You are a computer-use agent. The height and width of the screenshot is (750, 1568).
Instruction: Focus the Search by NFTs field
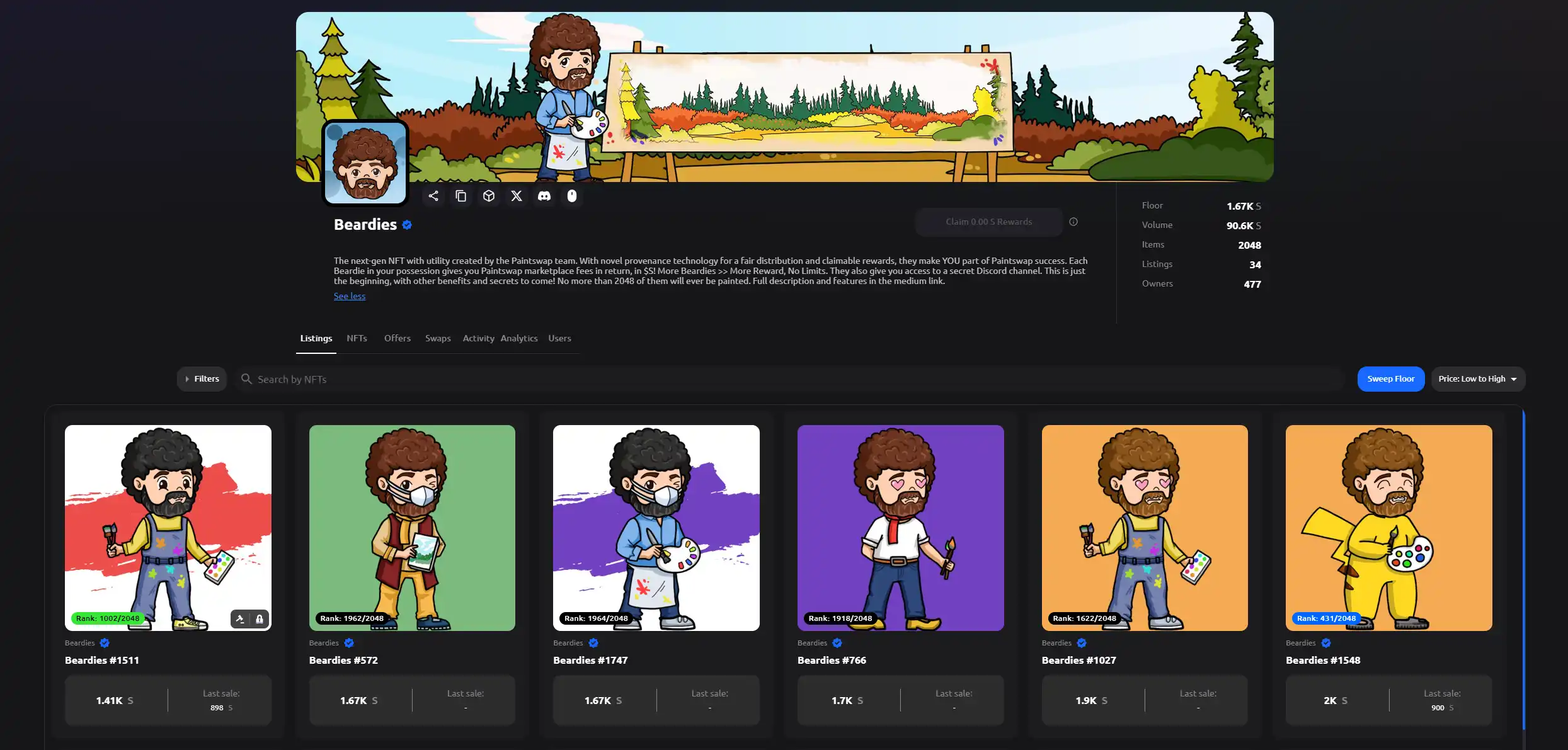[787, 379]
